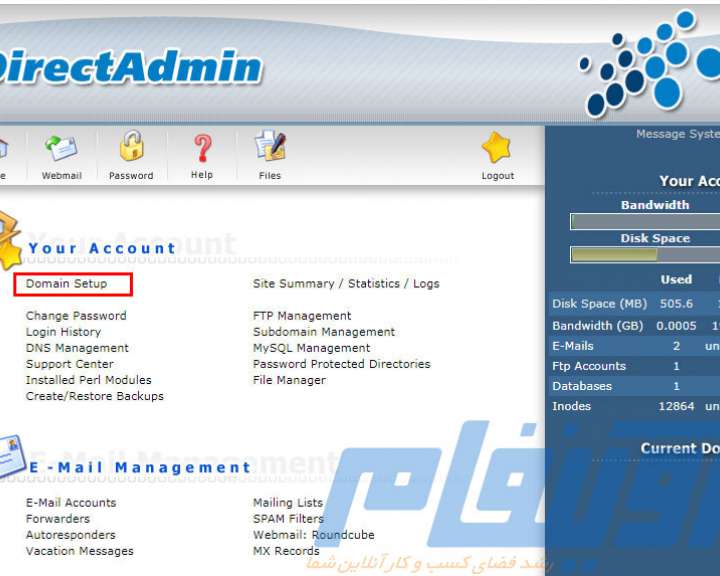Click the Files toolbar label
Screen dimensions: 720x576
tap(270, 175)
